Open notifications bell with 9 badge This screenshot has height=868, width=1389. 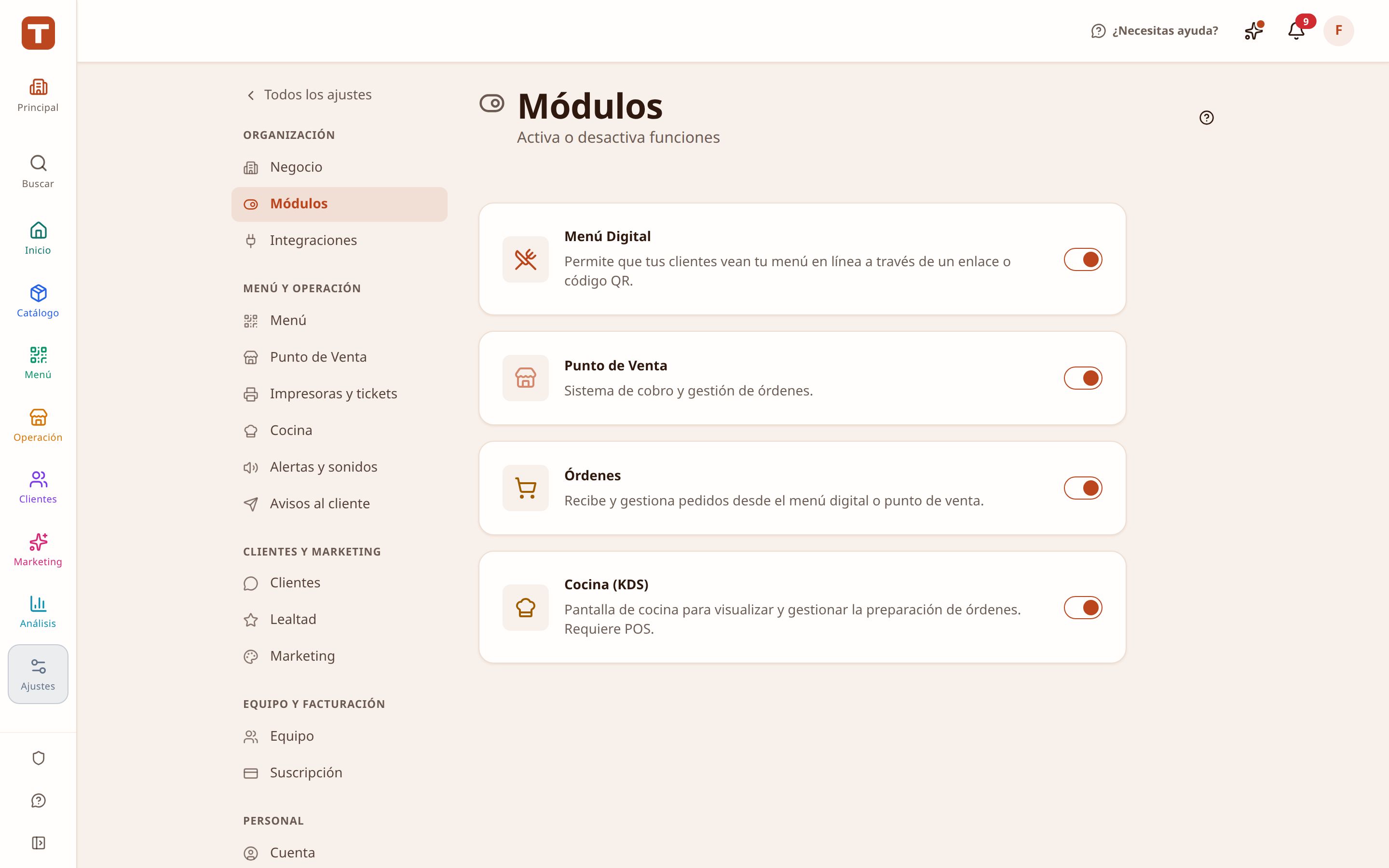[x=1297, y=30]
